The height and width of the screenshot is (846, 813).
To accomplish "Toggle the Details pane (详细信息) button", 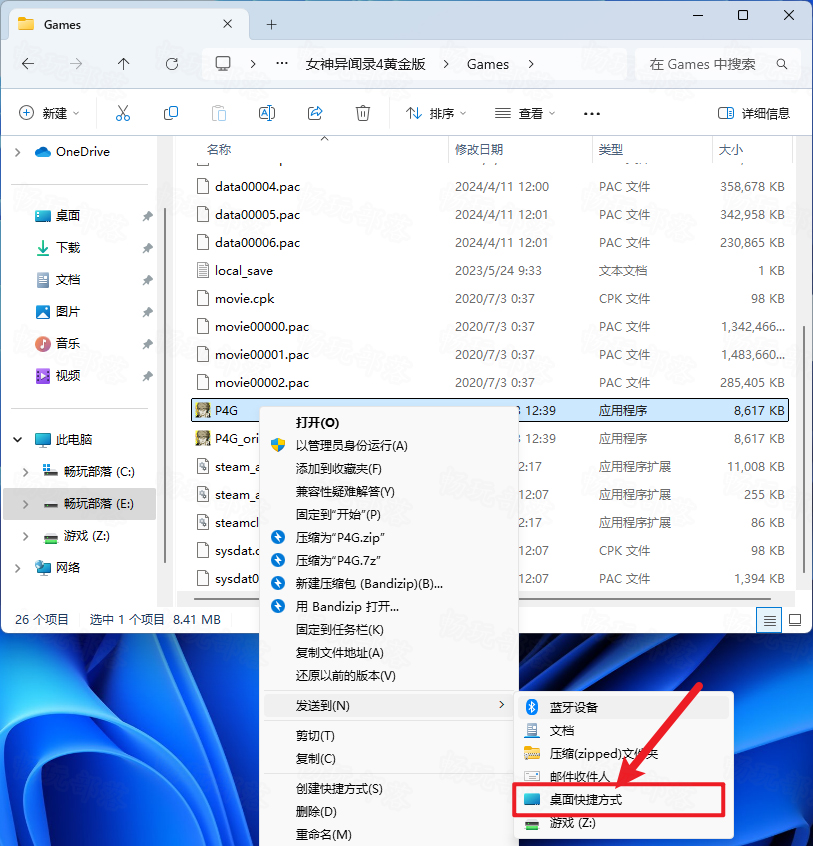I will point(754,113).
